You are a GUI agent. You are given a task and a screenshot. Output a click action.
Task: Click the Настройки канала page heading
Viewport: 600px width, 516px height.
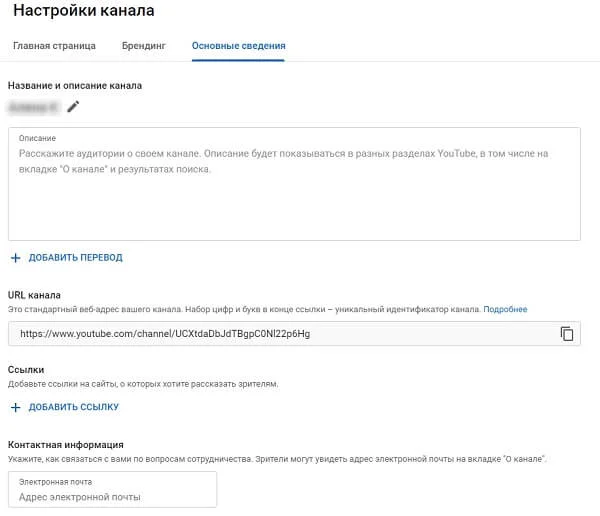pos(83,12)
